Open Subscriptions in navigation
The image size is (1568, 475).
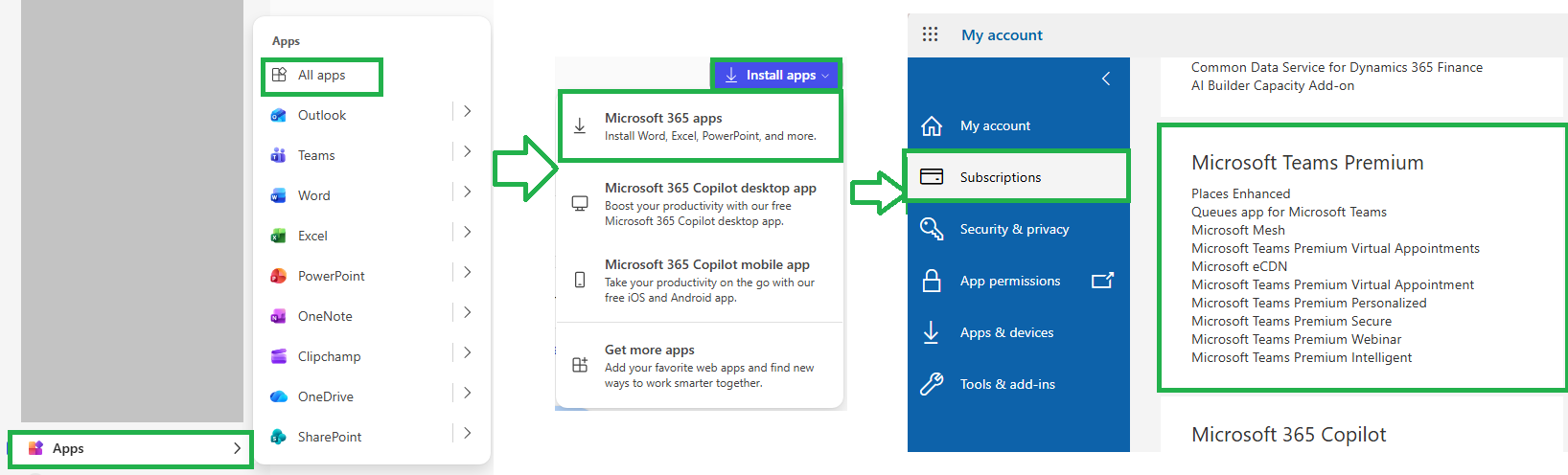pyautogui.click(x=1018, y=177)
